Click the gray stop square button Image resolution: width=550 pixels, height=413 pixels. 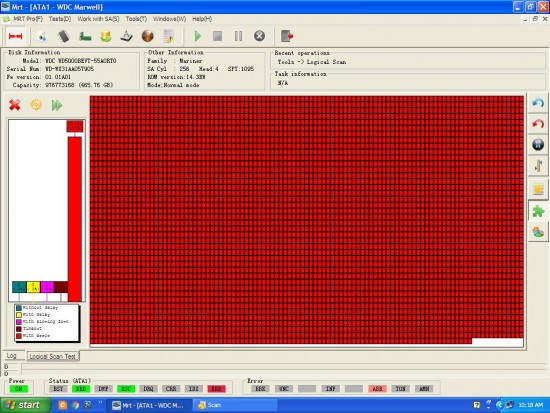(217, 36)
